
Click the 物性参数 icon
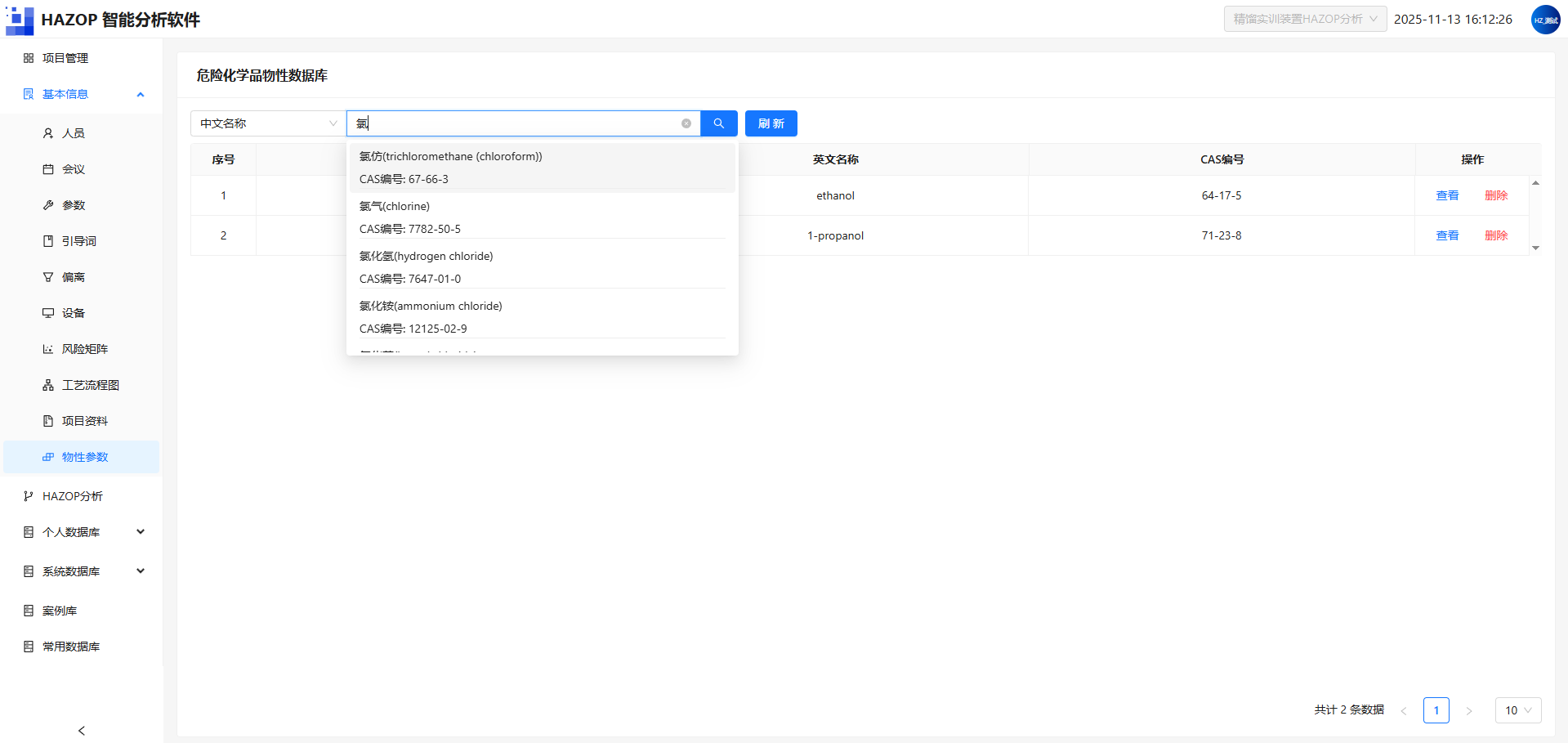click(x=48, y=457)
